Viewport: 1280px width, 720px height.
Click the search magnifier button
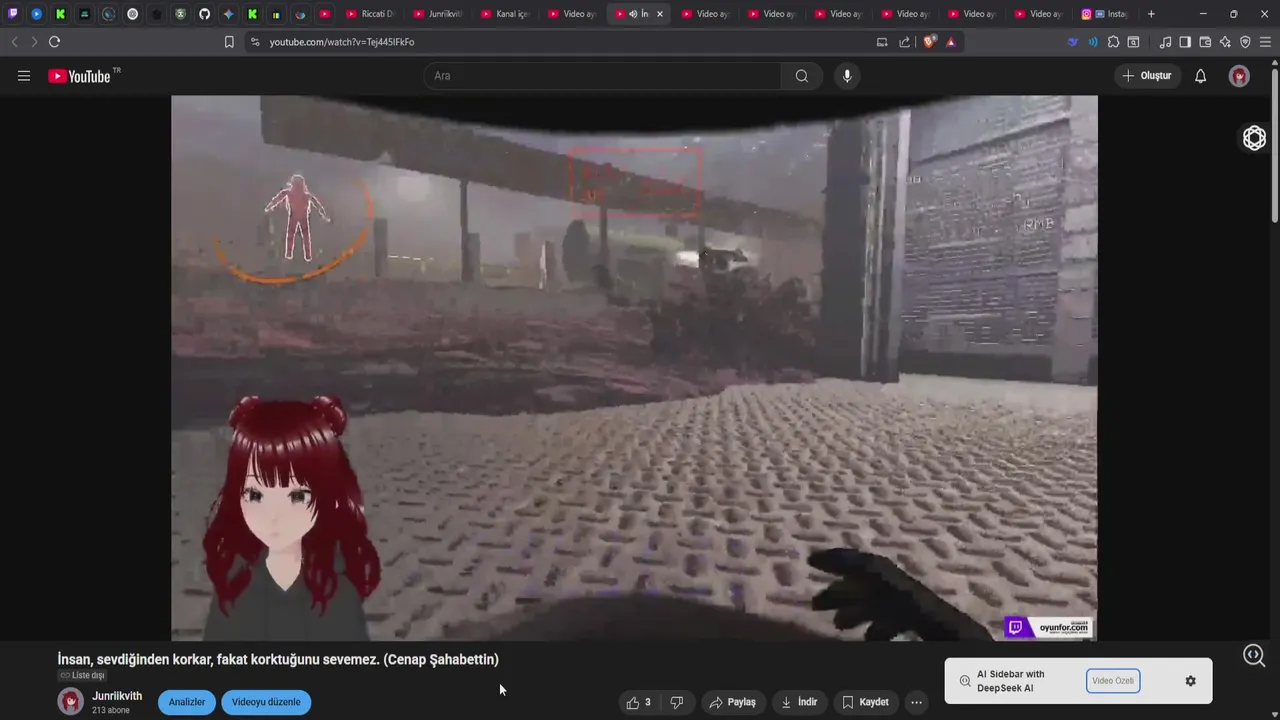point(802,76)
